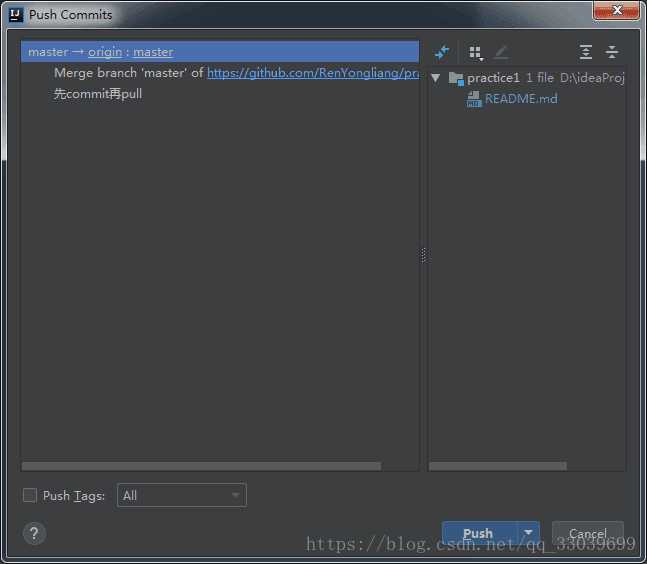Open the Group By toolbar icon

(476, 52)
